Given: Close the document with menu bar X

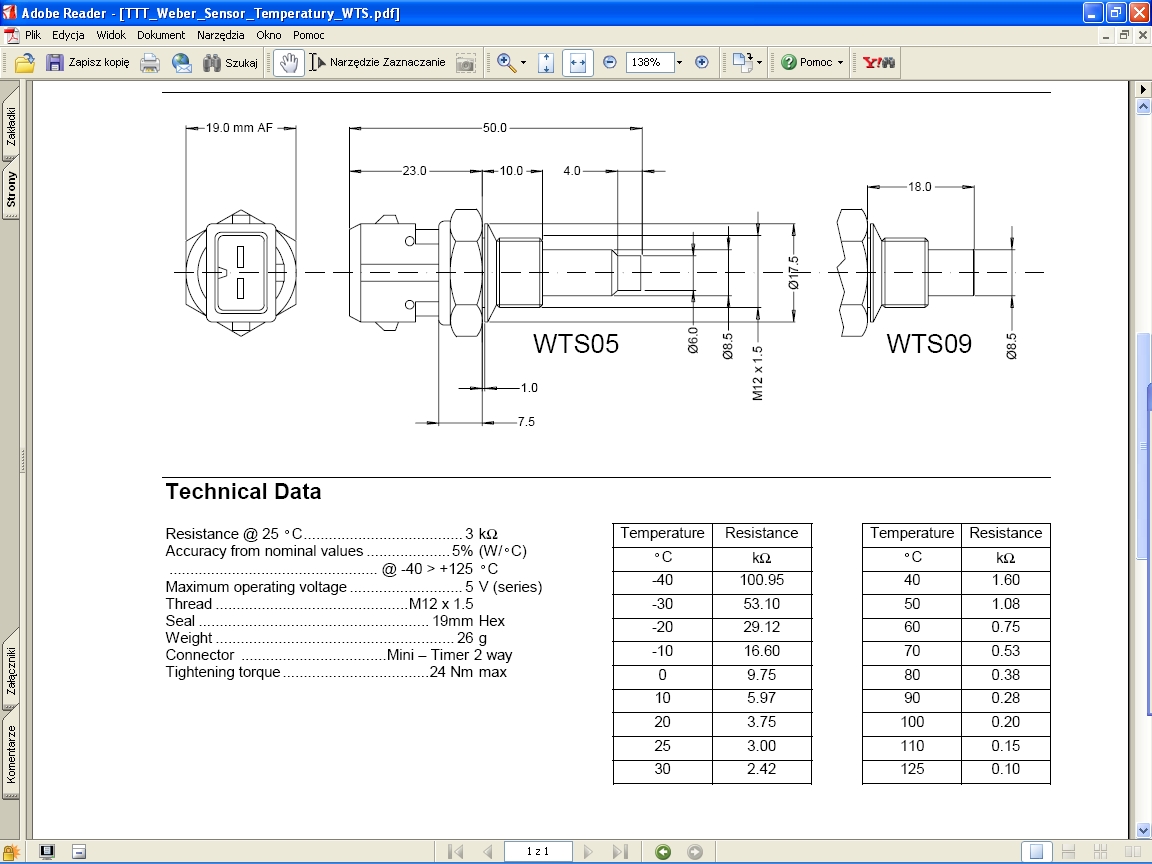Looking at the screenshot, I should [x=1141, y=35].
